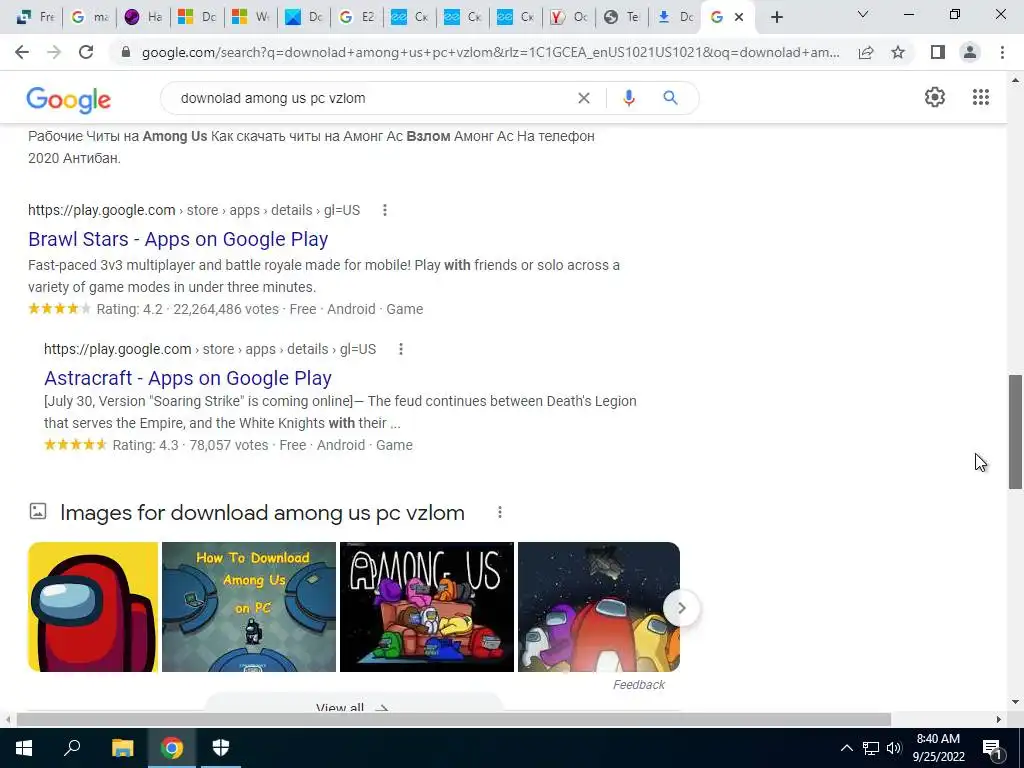This screenshot has width=1024, height=768.
Task: Switch to the 'Te' globe tab
Action: [x=622, y=17]
